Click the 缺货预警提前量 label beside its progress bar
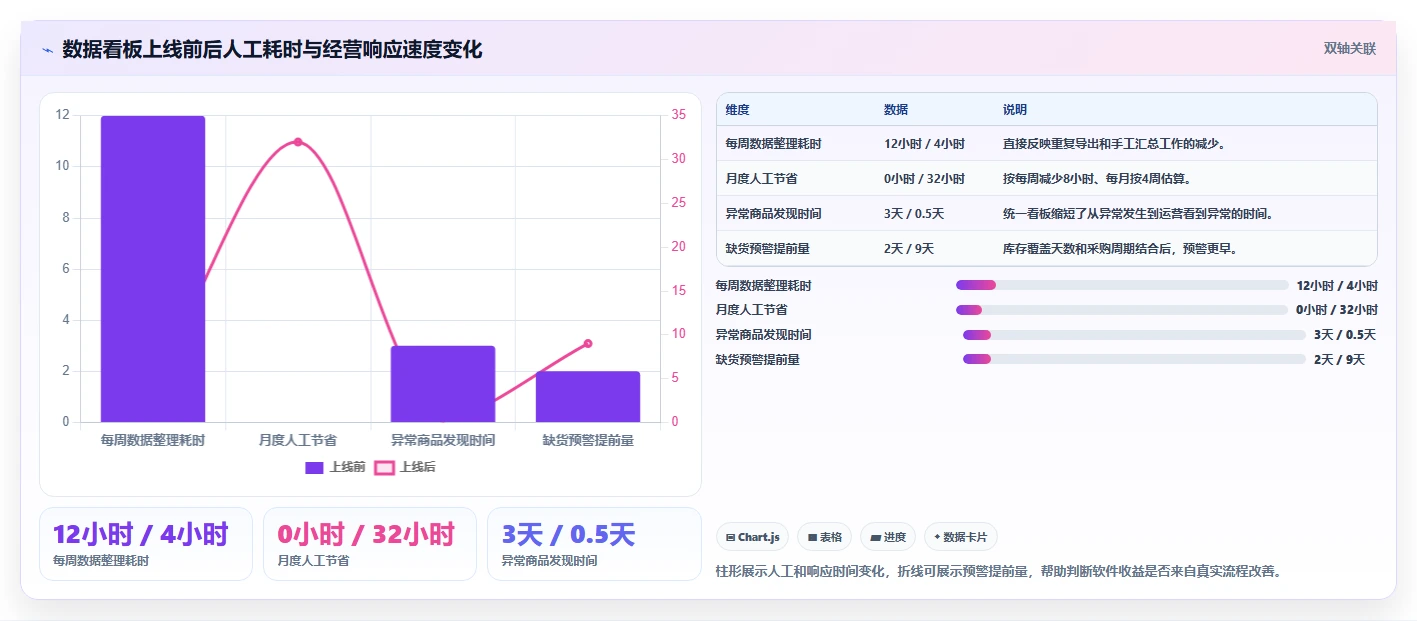 click(758, 360)
